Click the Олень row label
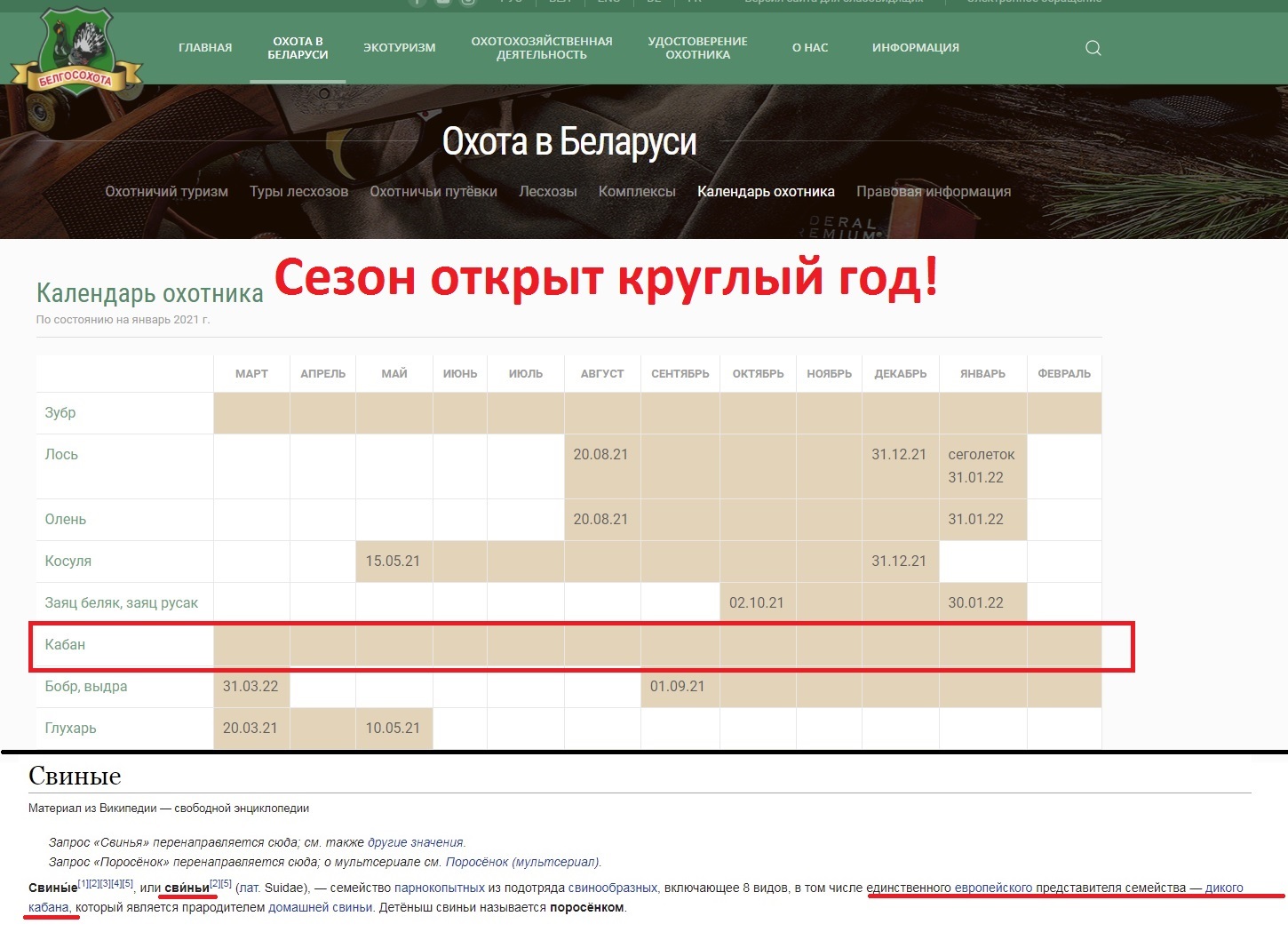Viewport: 1288px width, 940px height. point(66,520)
